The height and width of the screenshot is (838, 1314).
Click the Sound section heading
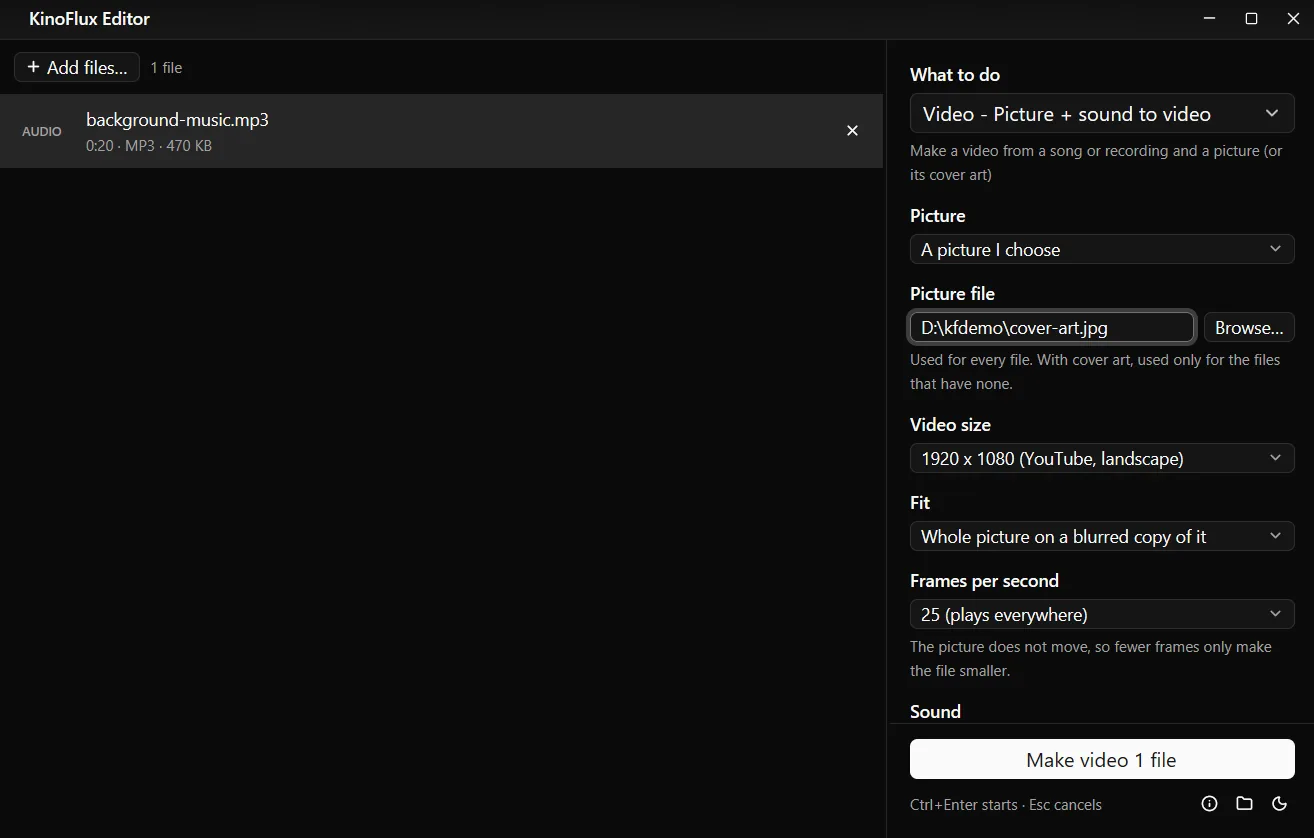pyautogui.click(x=935, y=712)
